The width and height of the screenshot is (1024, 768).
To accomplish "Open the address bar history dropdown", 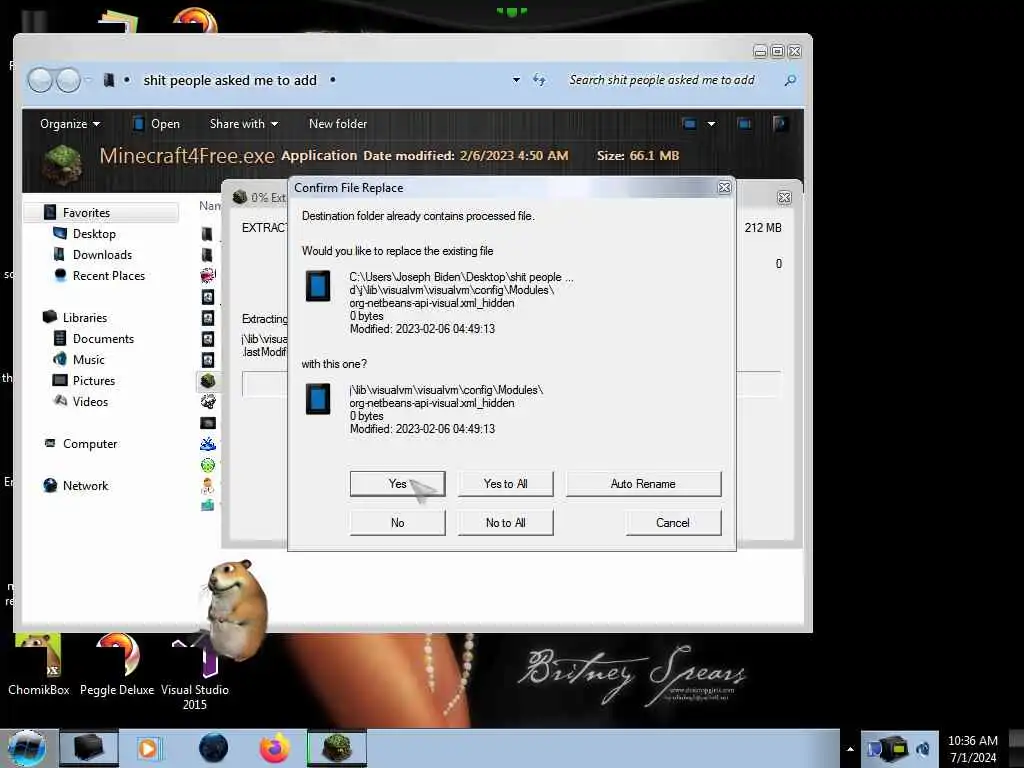I will (516, 80).
